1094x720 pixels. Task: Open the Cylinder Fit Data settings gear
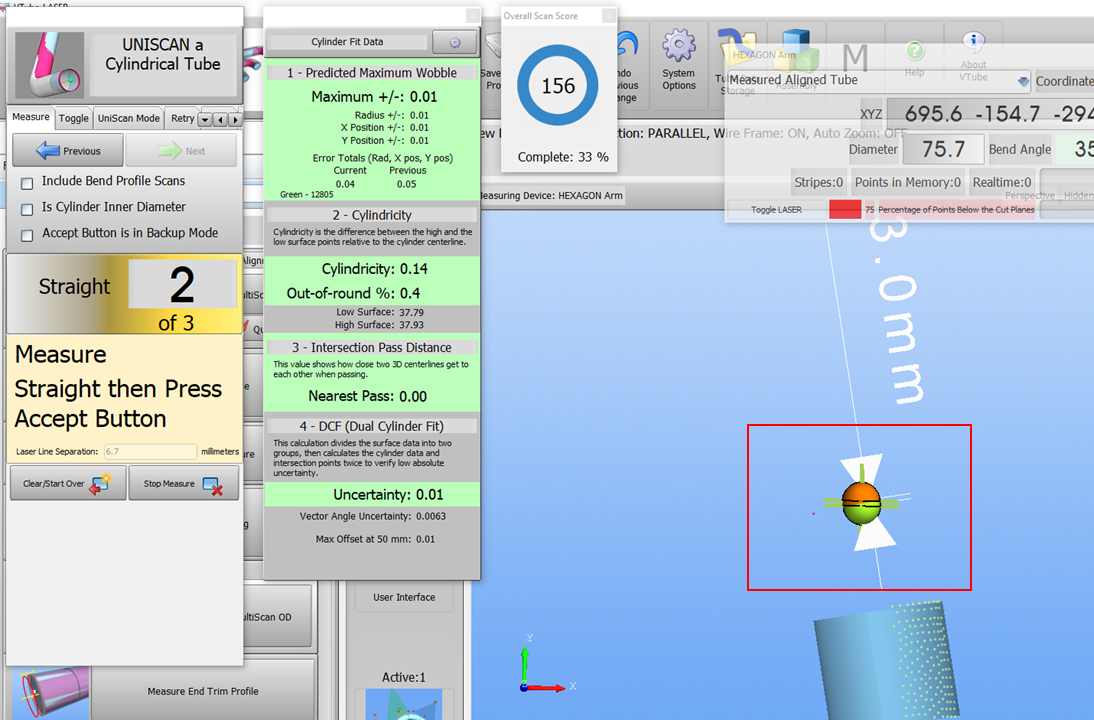(455, 43)
